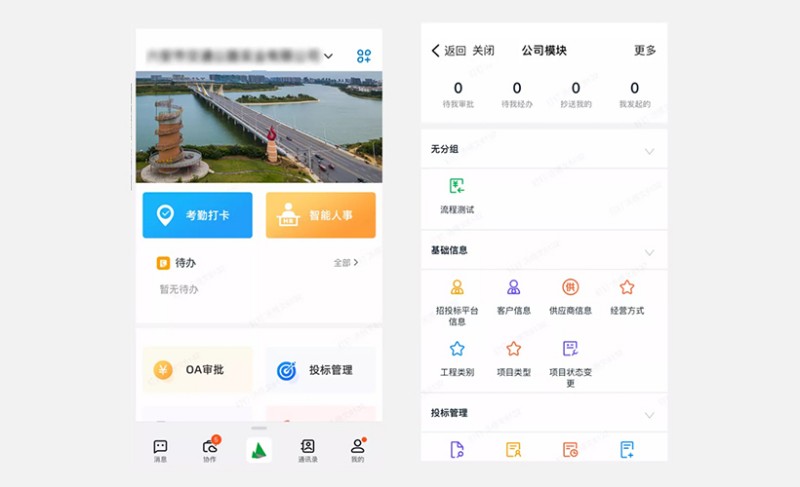Screen dimensions: 800x487
Task: Open 全部 link in 待办 section
Action: pos(346,263)
